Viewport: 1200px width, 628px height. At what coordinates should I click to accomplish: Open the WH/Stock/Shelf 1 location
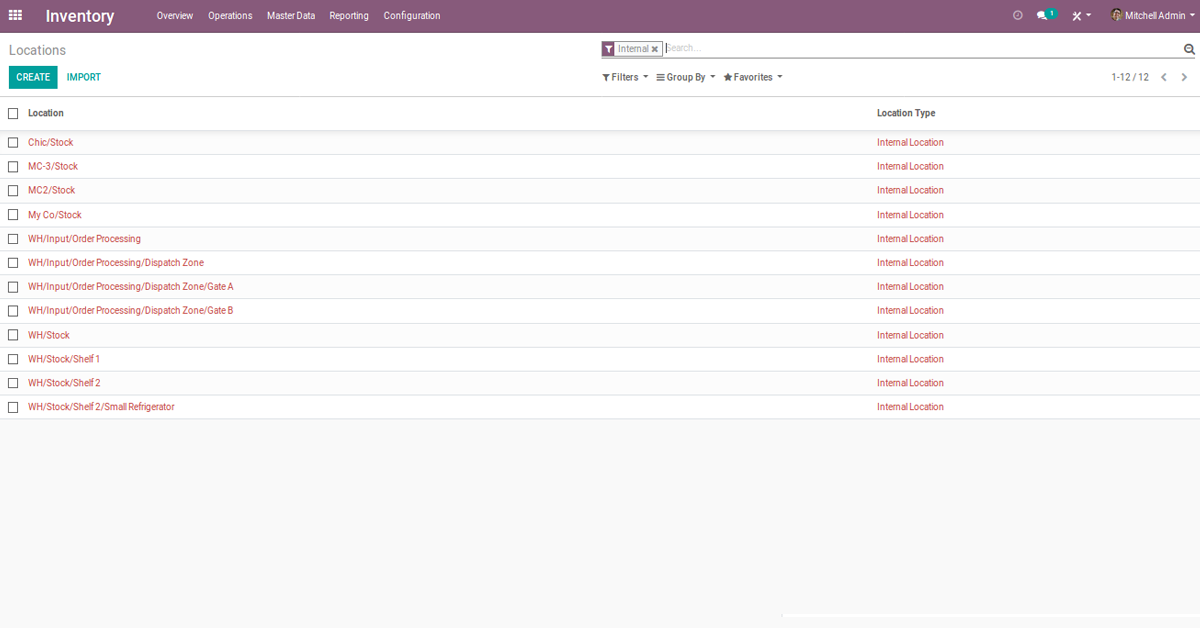point(64,359)
